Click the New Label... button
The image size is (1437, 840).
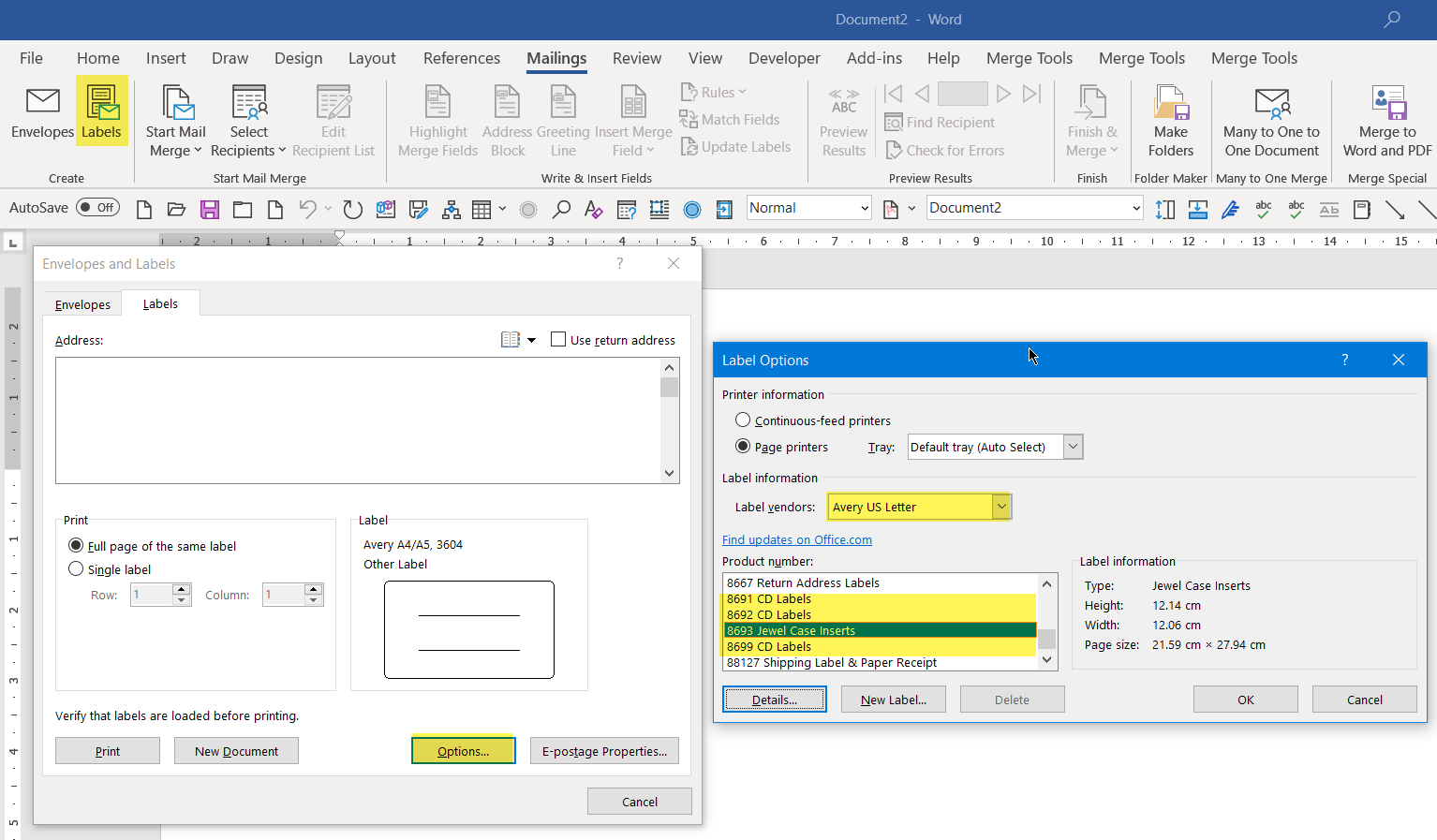click(x=894, y=700)
